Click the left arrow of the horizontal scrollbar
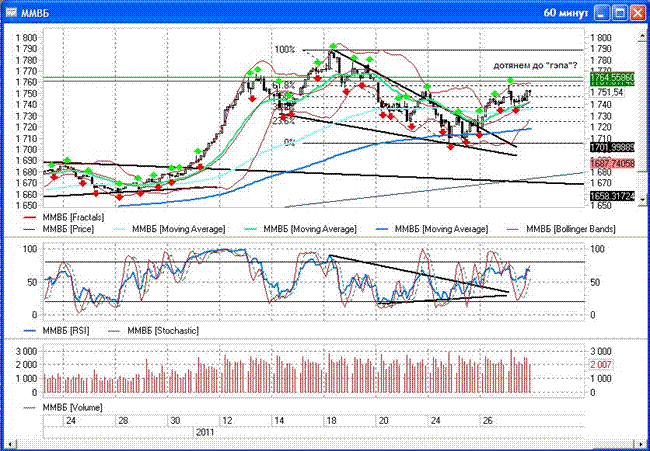 pos(9,444)
